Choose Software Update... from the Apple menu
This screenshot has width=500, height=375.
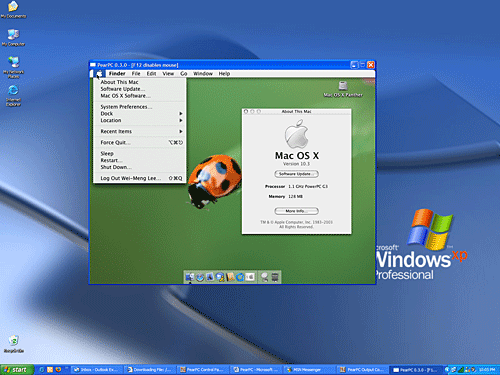tap(139, 89)
